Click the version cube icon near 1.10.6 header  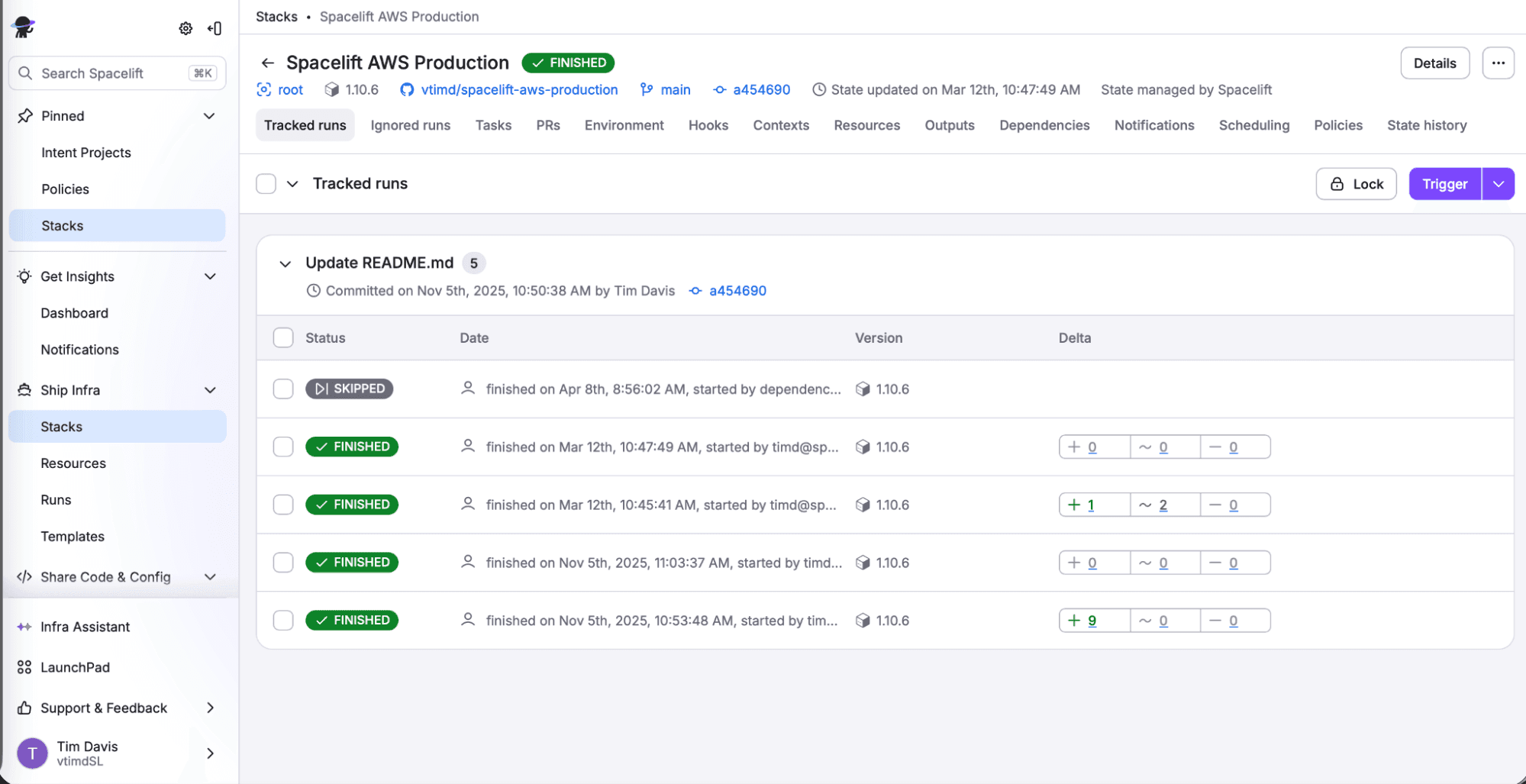(x=331, y=89)
